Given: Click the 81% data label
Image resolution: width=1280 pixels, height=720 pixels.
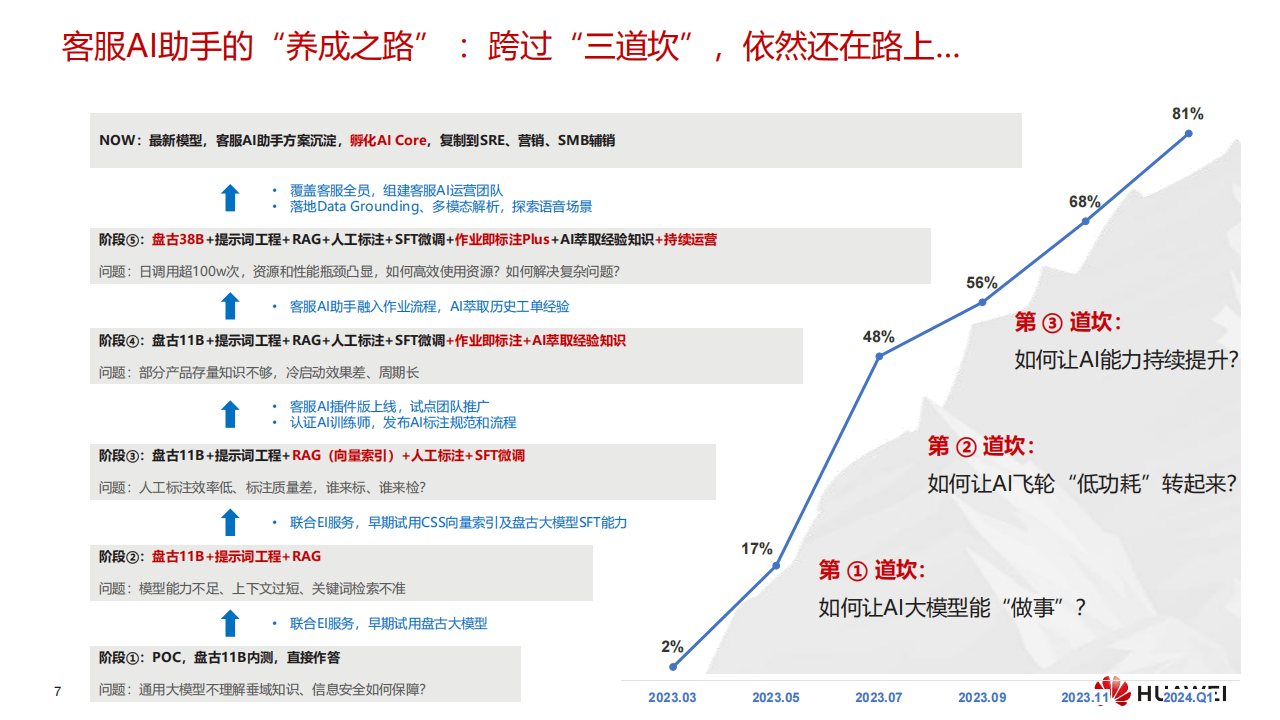Looking at the screenshot, I should coord(1187,114).
